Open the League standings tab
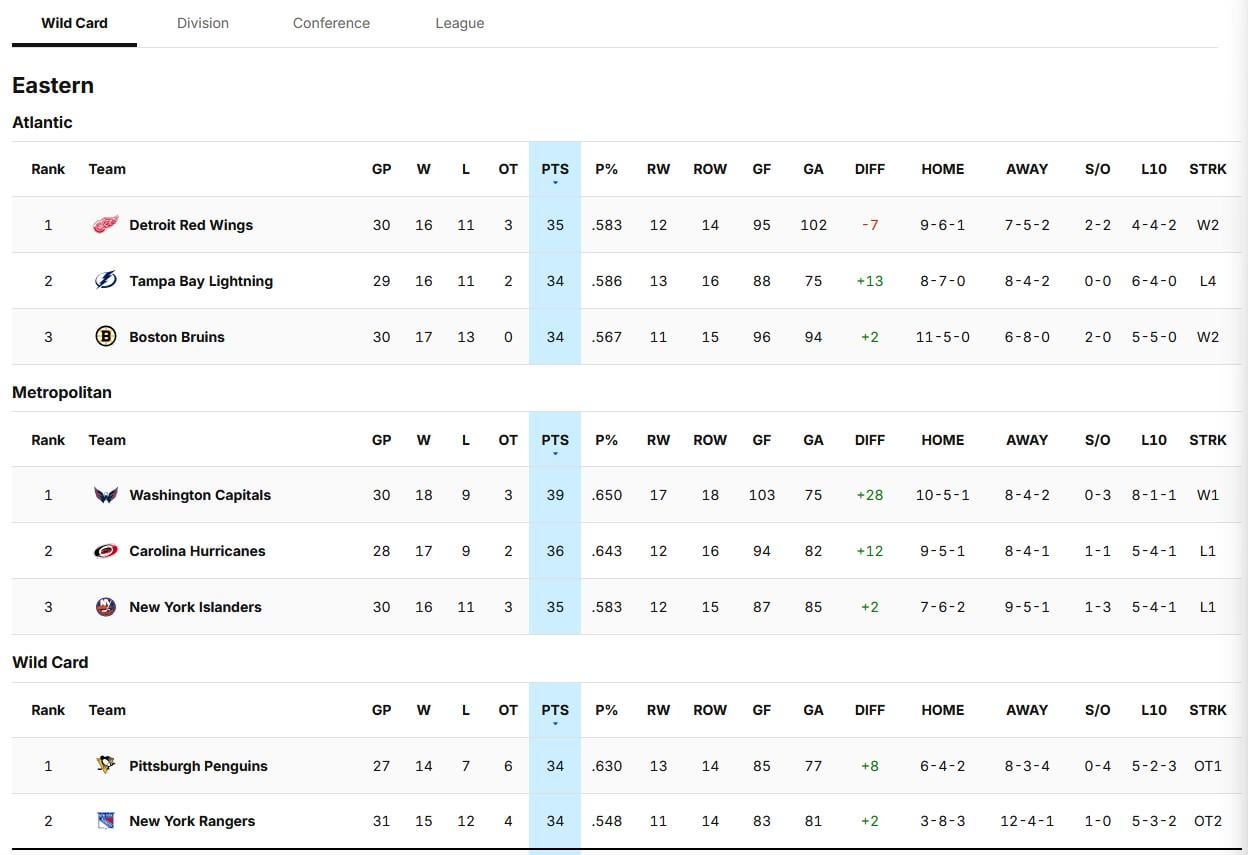Screen dimensions: 1248x855 pyautogui.click(x=459, y=22)
